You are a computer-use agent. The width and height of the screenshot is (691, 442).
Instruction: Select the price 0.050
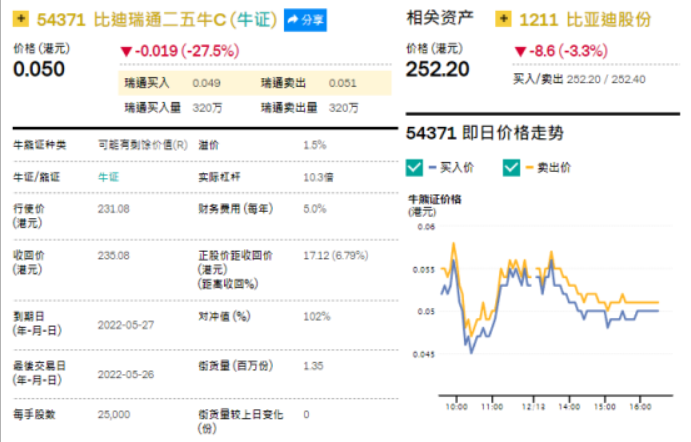click(39, 69)
